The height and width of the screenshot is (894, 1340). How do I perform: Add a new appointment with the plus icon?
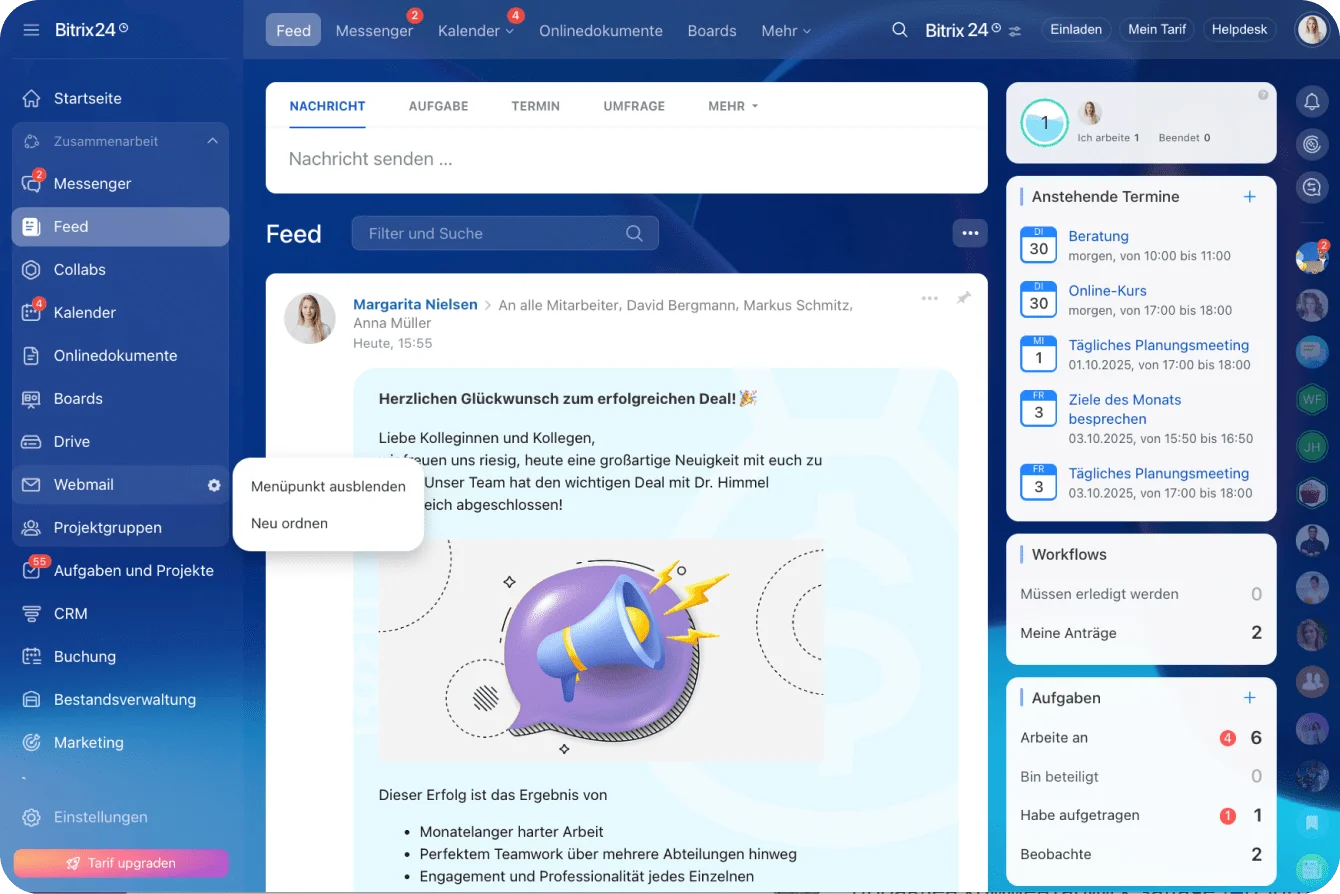[1249, 197]
